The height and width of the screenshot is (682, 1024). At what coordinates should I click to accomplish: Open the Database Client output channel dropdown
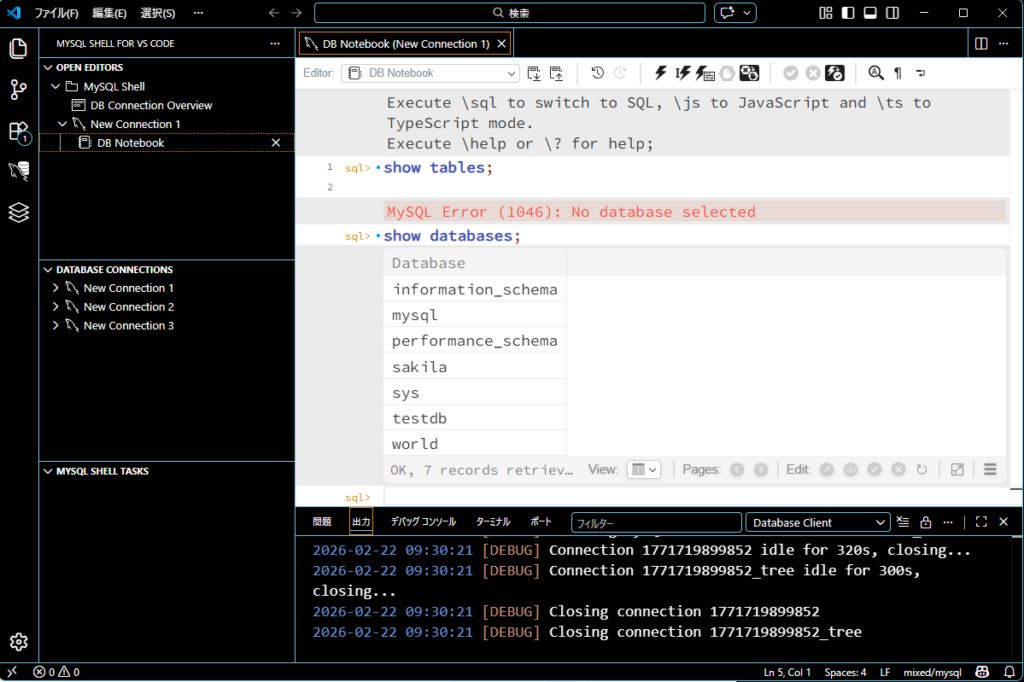tap(817, 522)
